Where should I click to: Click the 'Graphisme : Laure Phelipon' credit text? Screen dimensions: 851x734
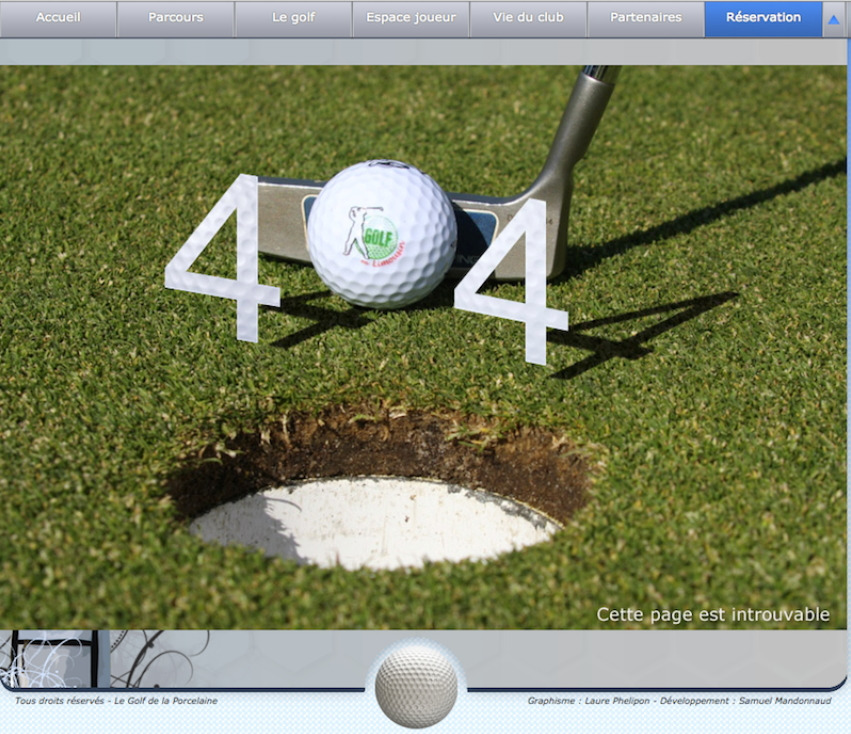pos(588,701)
